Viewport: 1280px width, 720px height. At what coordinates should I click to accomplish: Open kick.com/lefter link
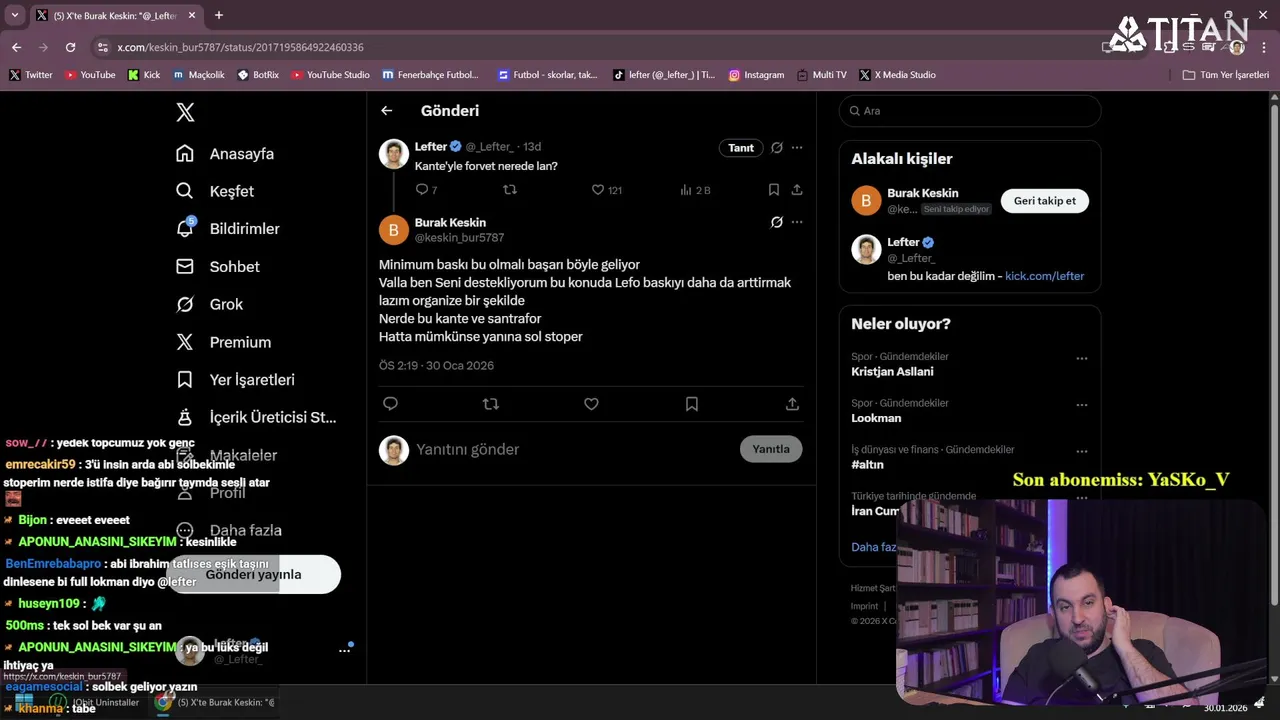[1044, 276]
